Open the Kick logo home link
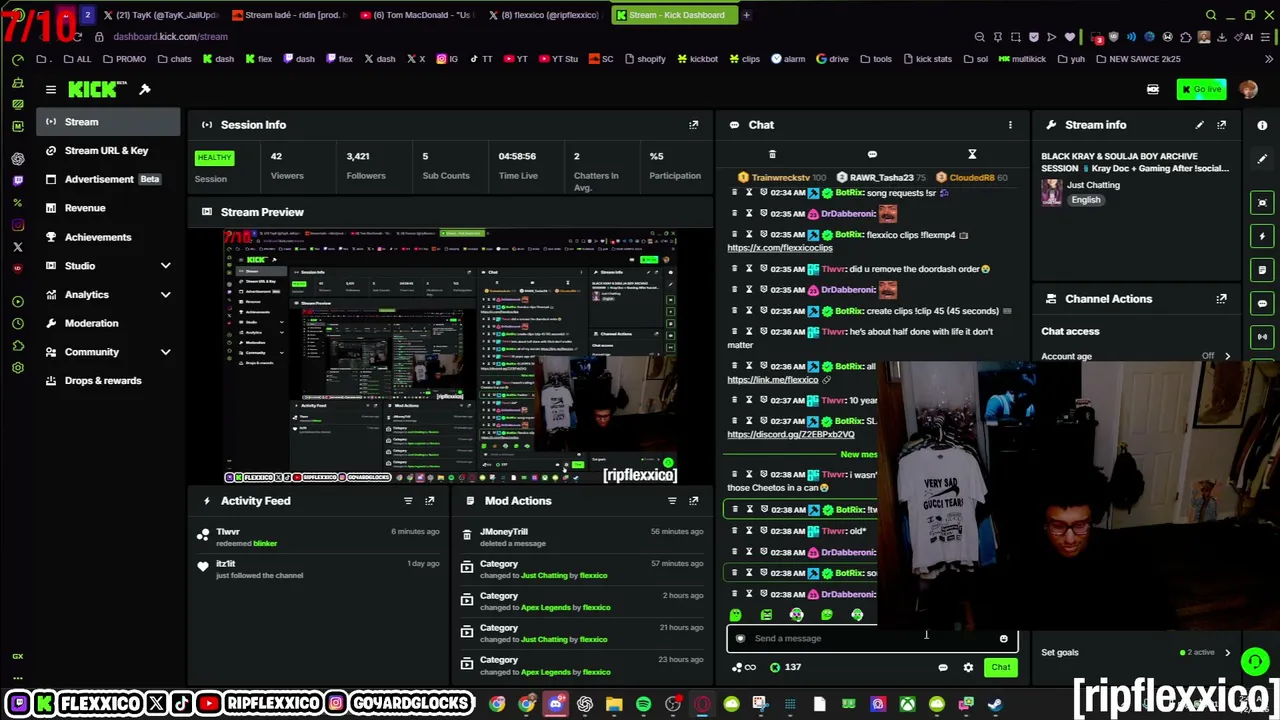 pyautogui.click(x=93, y=90)
